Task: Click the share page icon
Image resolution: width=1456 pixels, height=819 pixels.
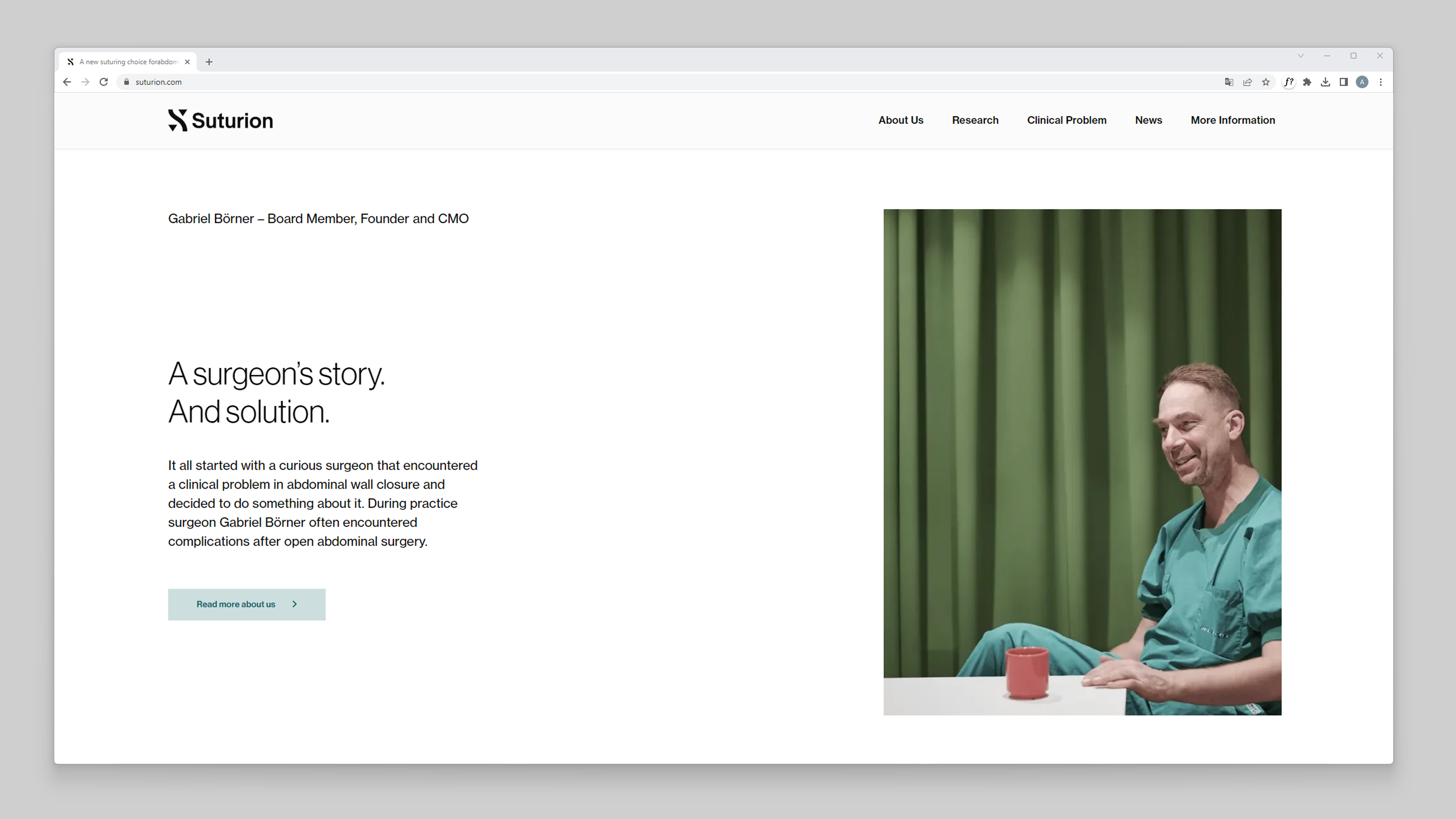Action: [x=1247, y=82]
